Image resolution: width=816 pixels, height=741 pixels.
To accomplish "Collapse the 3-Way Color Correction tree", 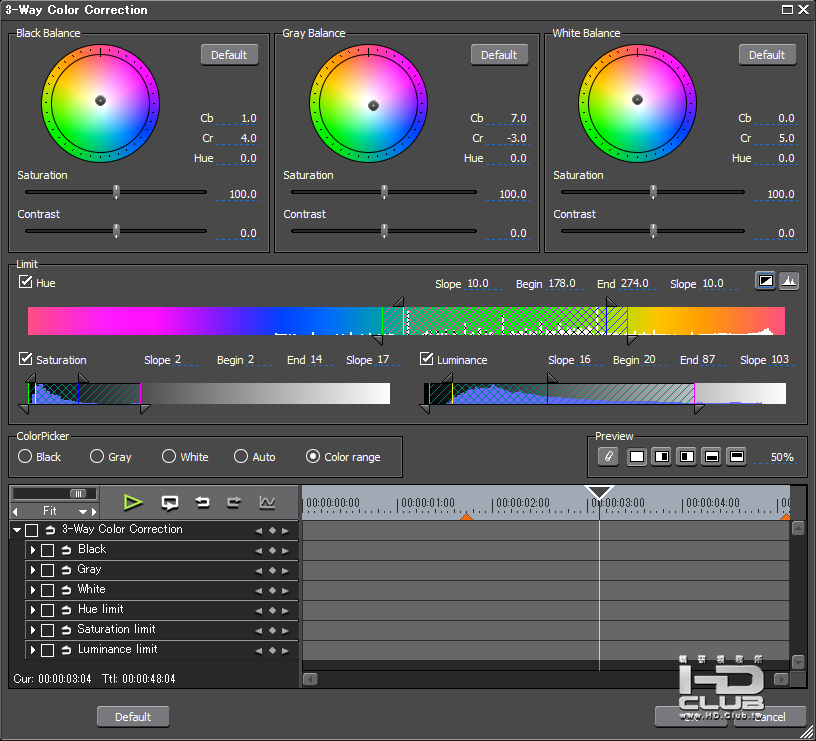I will click(17, 530).
